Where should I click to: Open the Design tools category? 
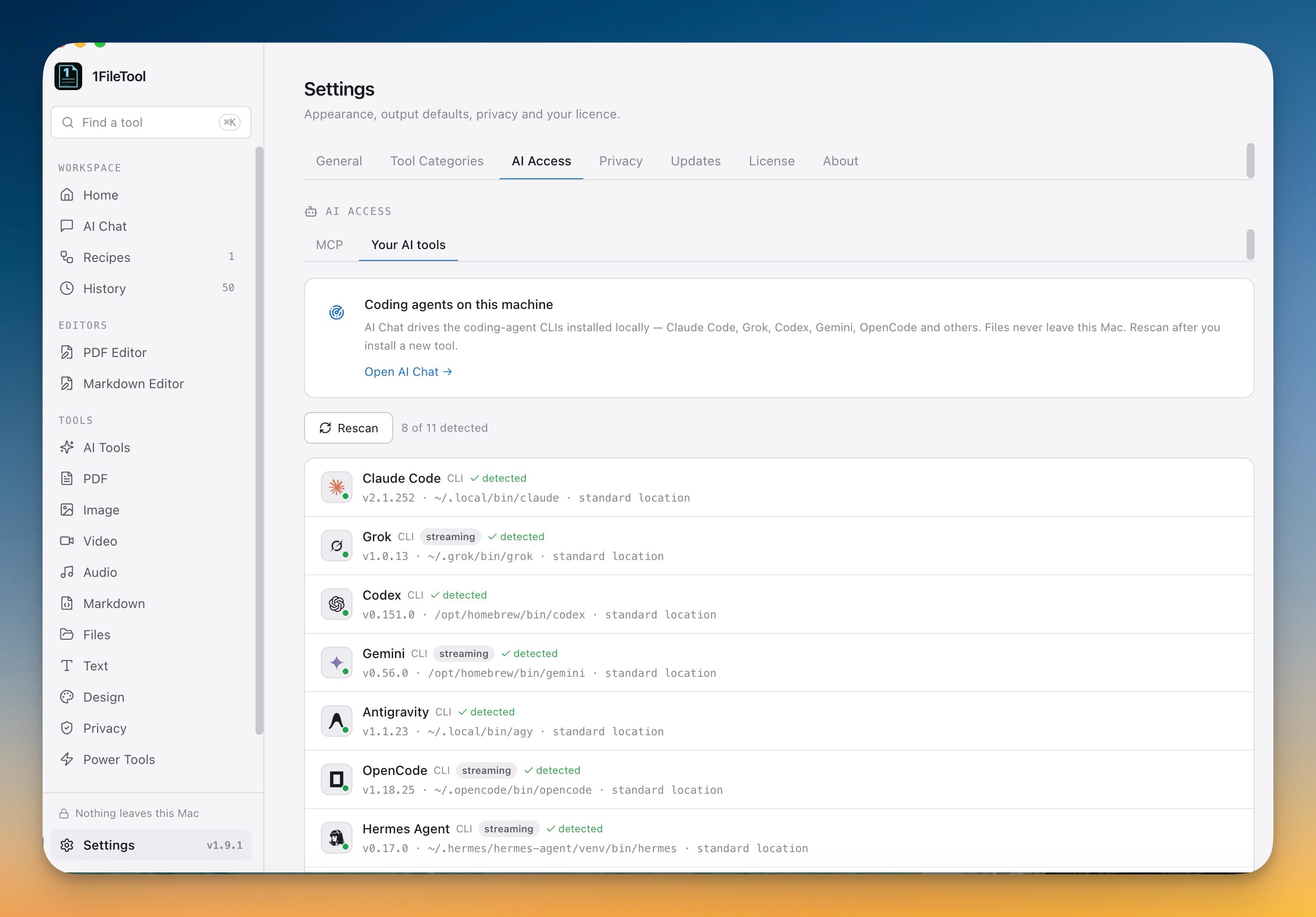point(150,697)
